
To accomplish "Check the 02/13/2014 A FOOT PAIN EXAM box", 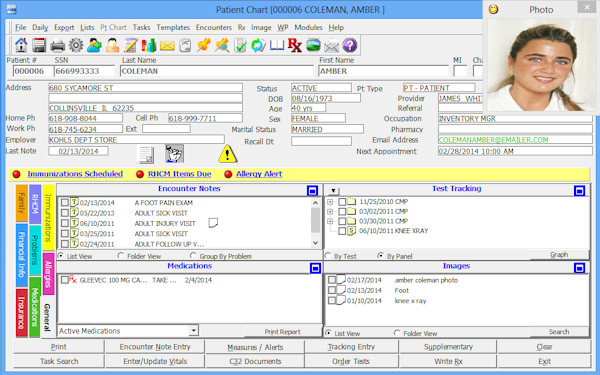I will click(x=65, y=202).
